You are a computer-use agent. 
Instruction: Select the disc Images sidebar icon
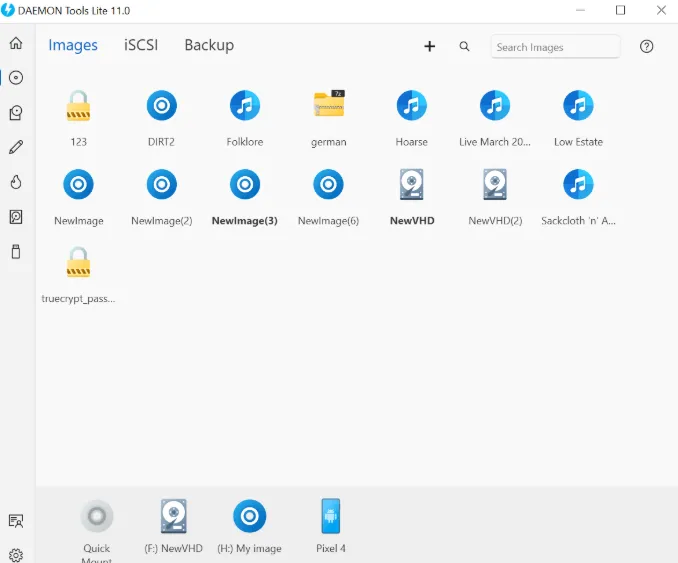click(16, 78)
